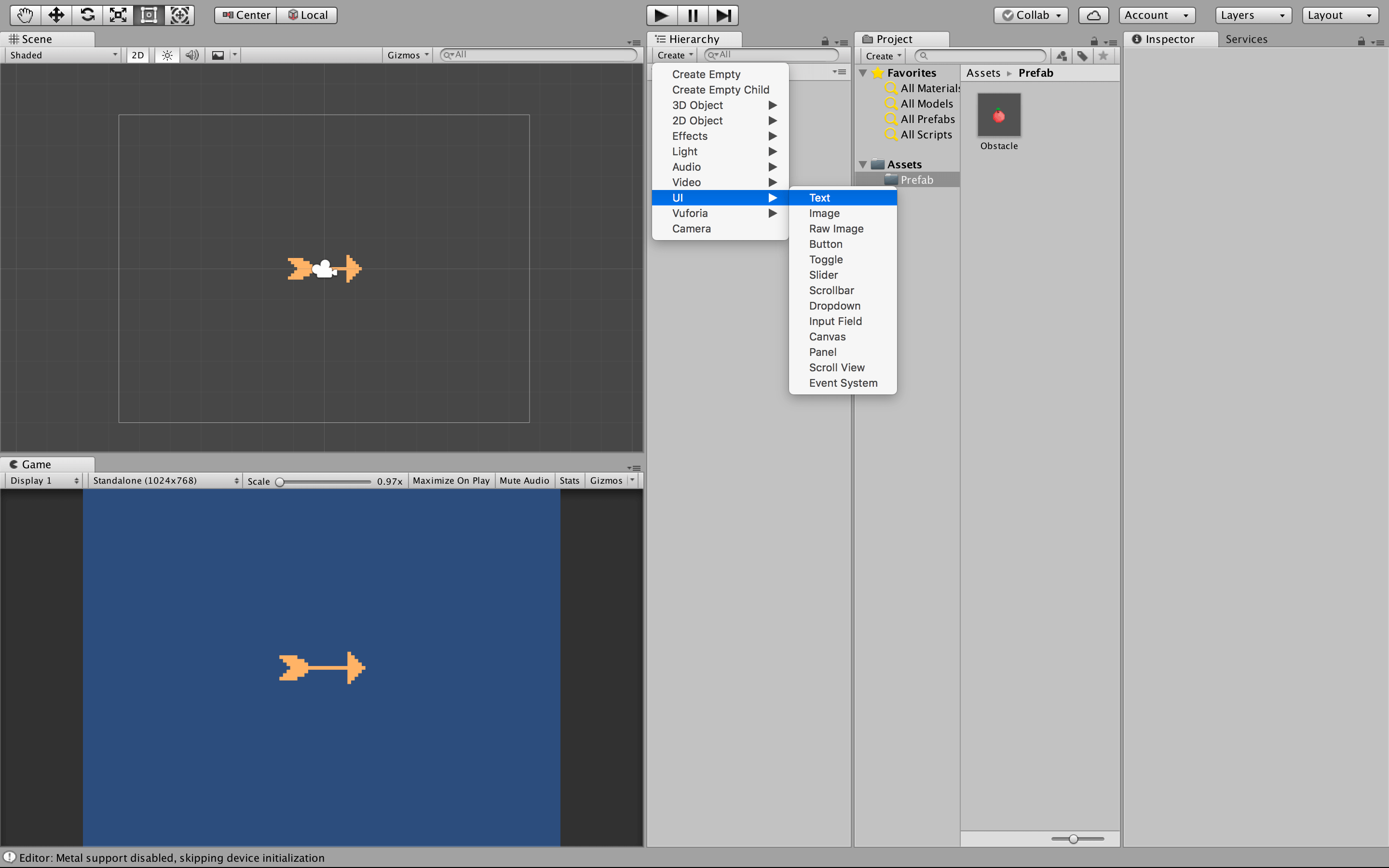Viewport: 1389px width, 868px height.
Task: Expand the Favorites section in Project
Action: [863, 72]
